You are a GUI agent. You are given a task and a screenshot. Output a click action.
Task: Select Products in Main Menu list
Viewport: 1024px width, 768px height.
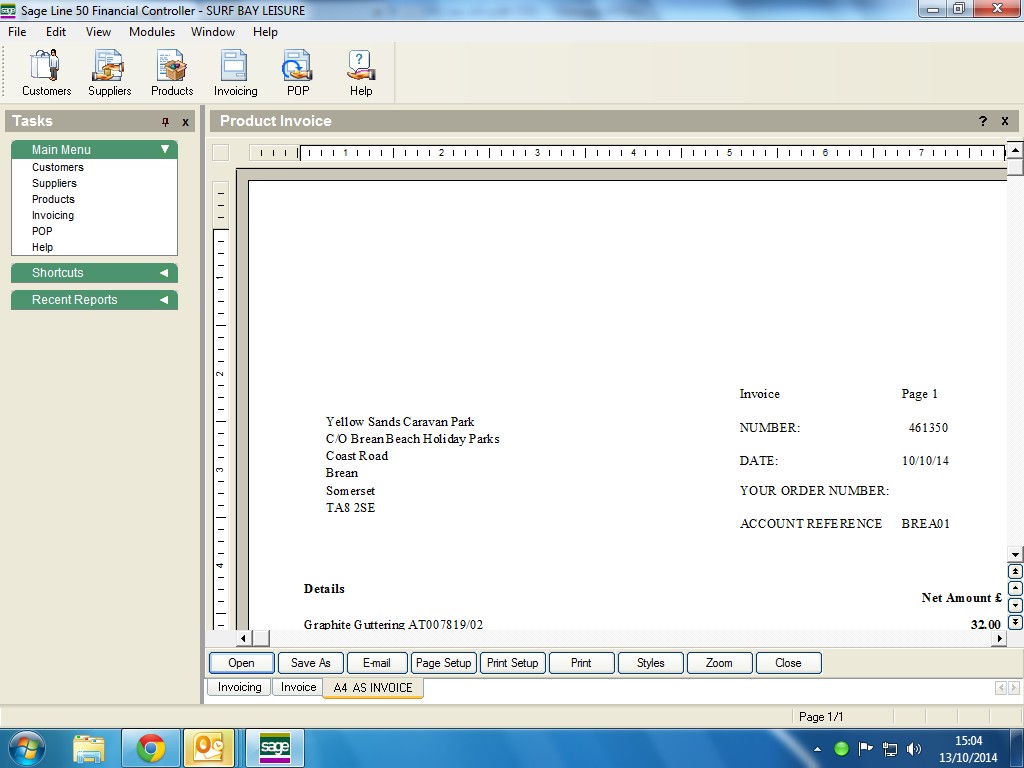click(x=53, y=199)
